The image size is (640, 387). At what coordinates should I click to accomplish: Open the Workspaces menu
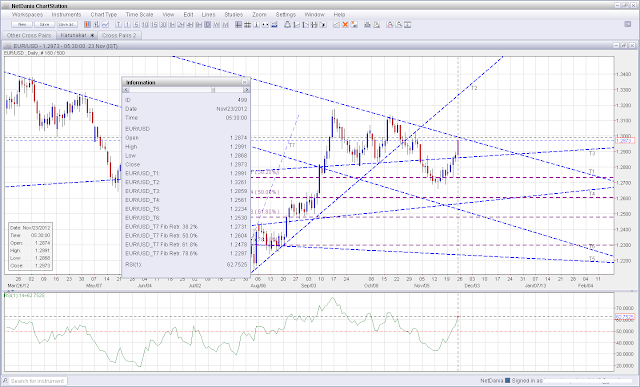coord(27,14)
